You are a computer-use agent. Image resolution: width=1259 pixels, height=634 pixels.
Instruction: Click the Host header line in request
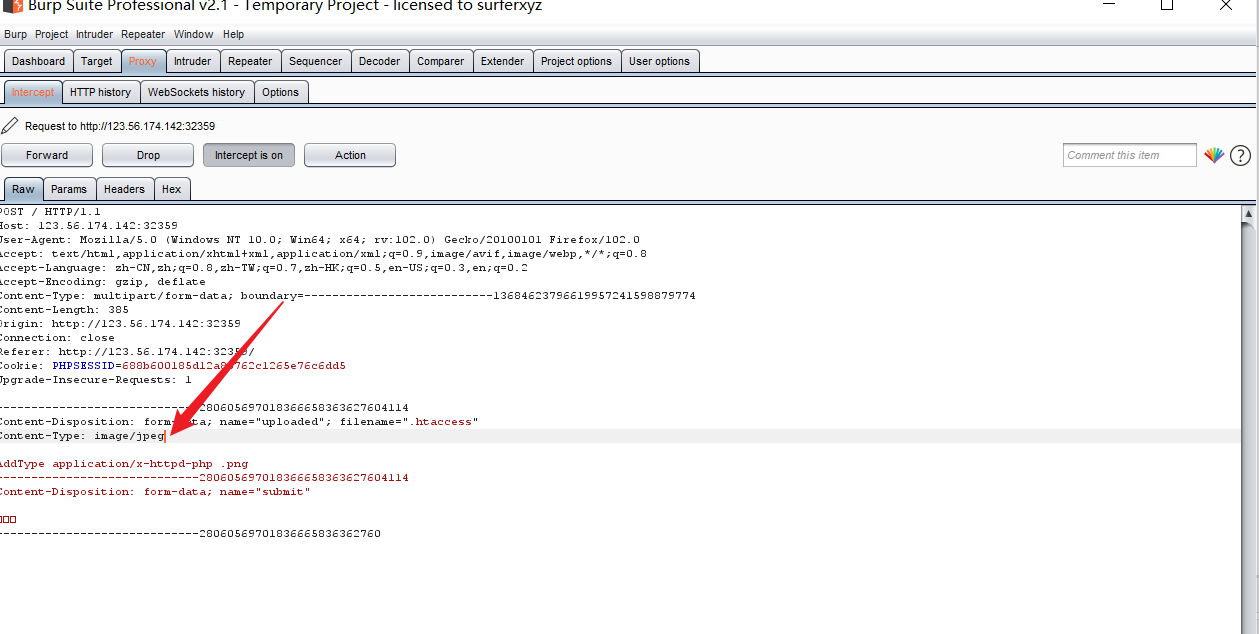pos(89,226)
